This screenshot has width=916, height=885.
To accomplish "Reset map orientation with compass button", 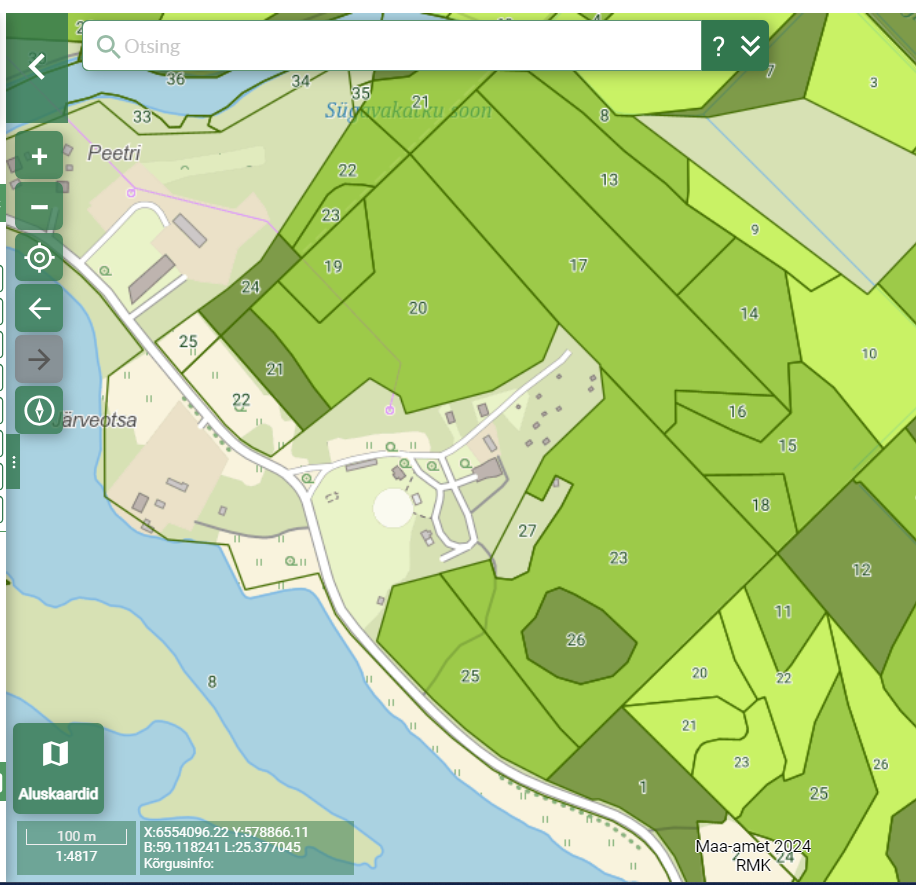I will 39,410.
